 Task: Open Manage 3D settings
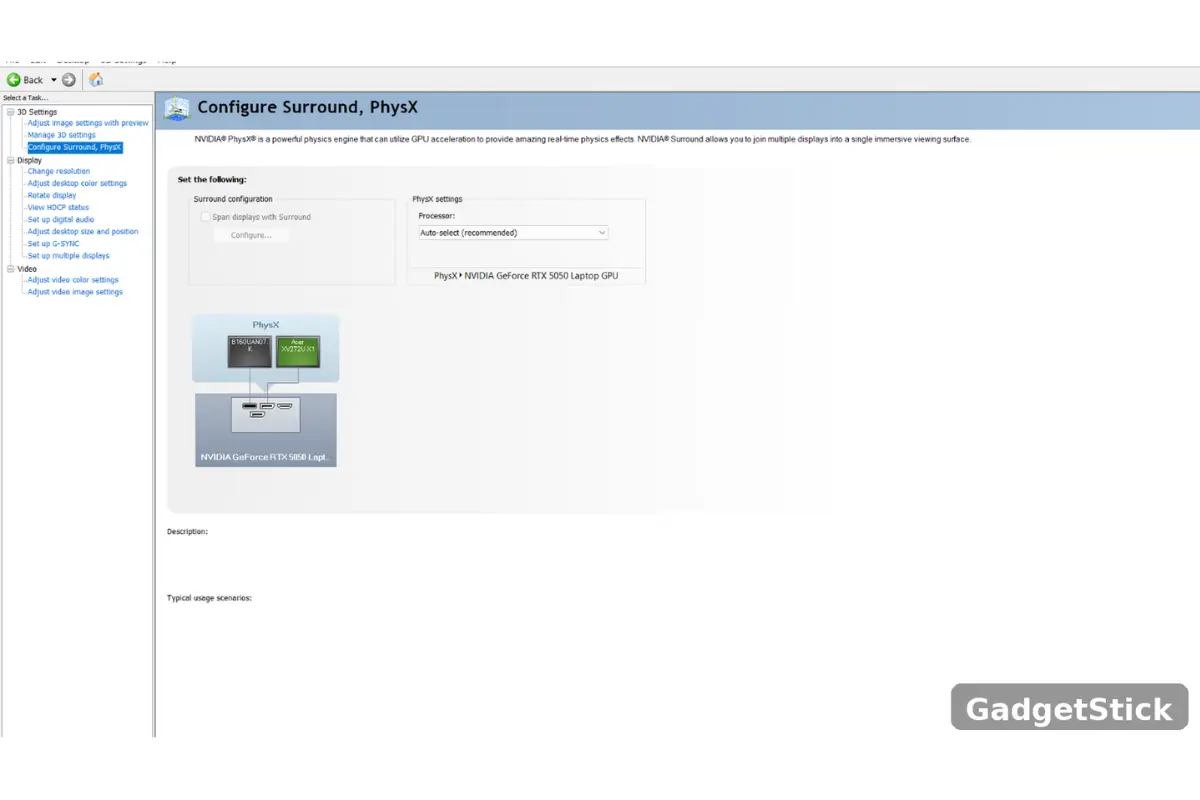(62, 135)
